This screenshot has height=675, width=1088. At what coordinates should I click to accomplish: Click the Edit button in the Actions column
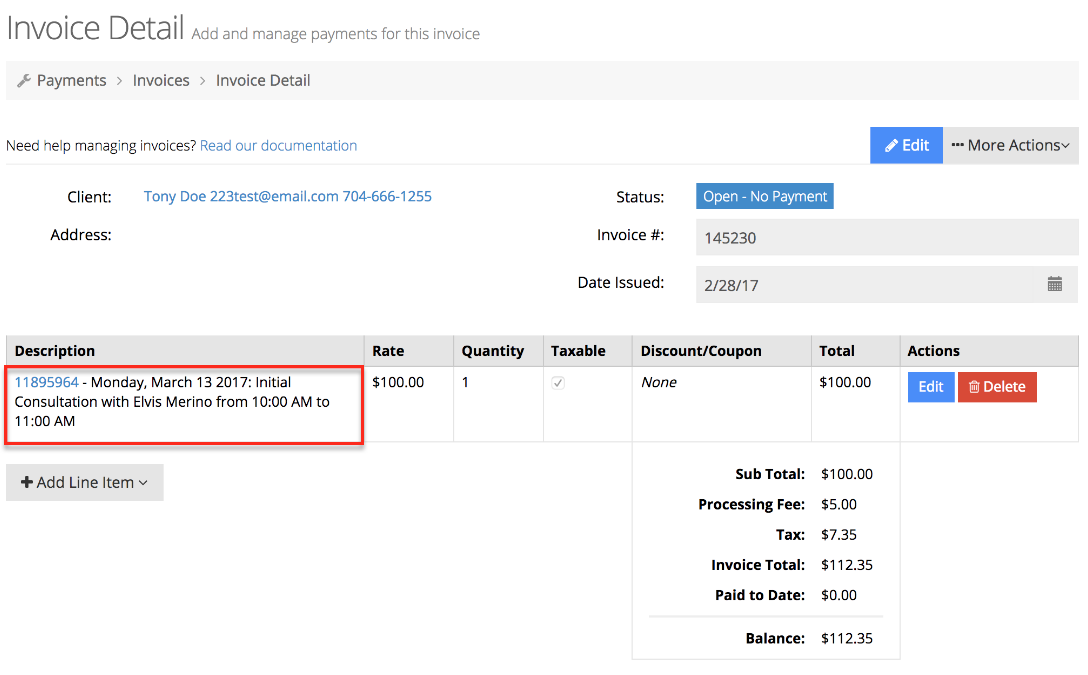[930, 387]
